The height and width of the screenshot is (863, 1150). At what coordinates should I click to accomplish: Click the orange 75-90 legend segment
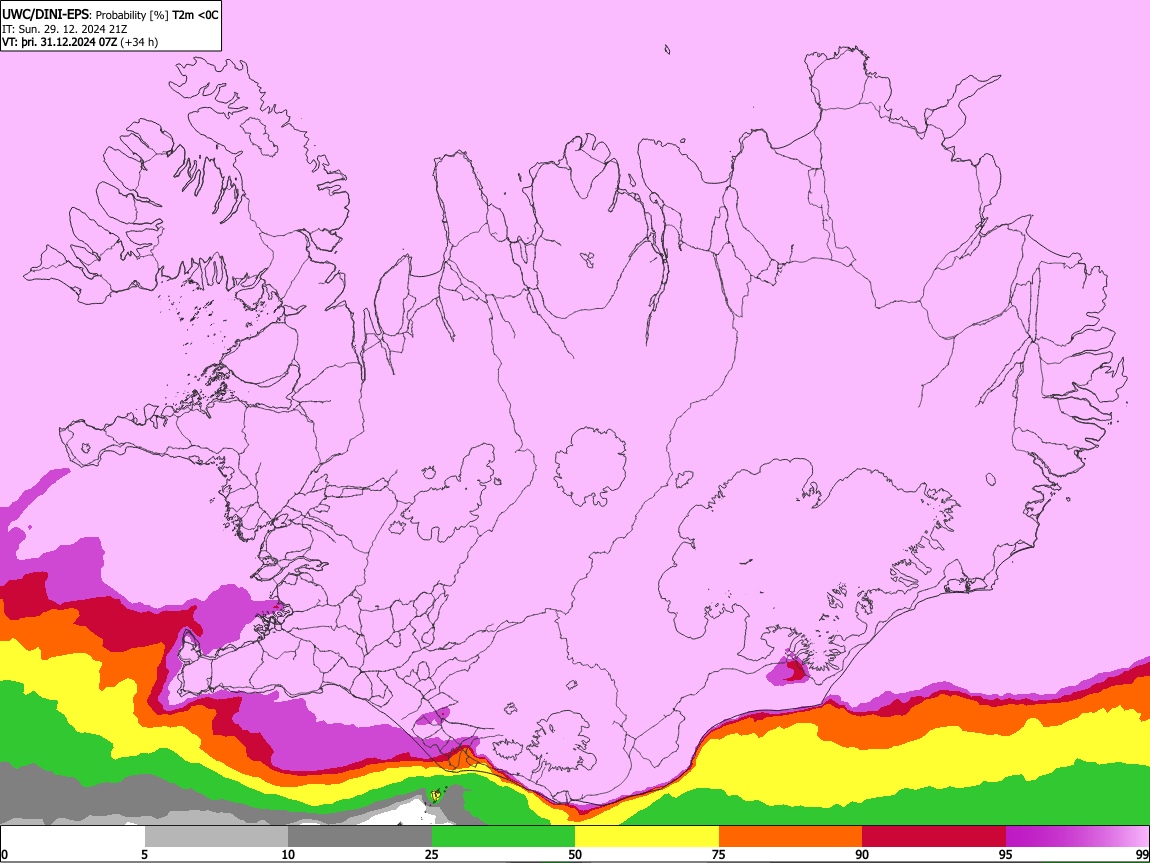pyautogui.click(x=791, y=837)
